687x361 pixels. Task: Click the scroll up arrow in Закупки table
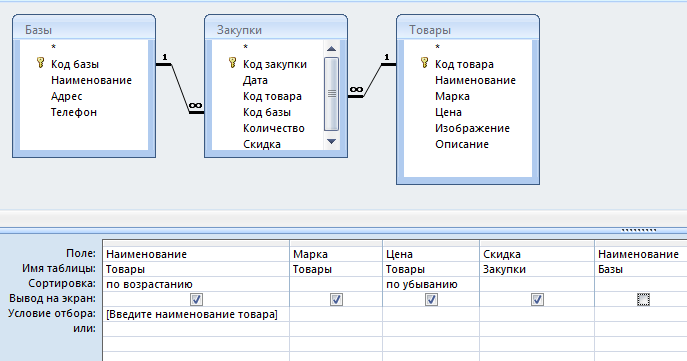pos(332,49)
